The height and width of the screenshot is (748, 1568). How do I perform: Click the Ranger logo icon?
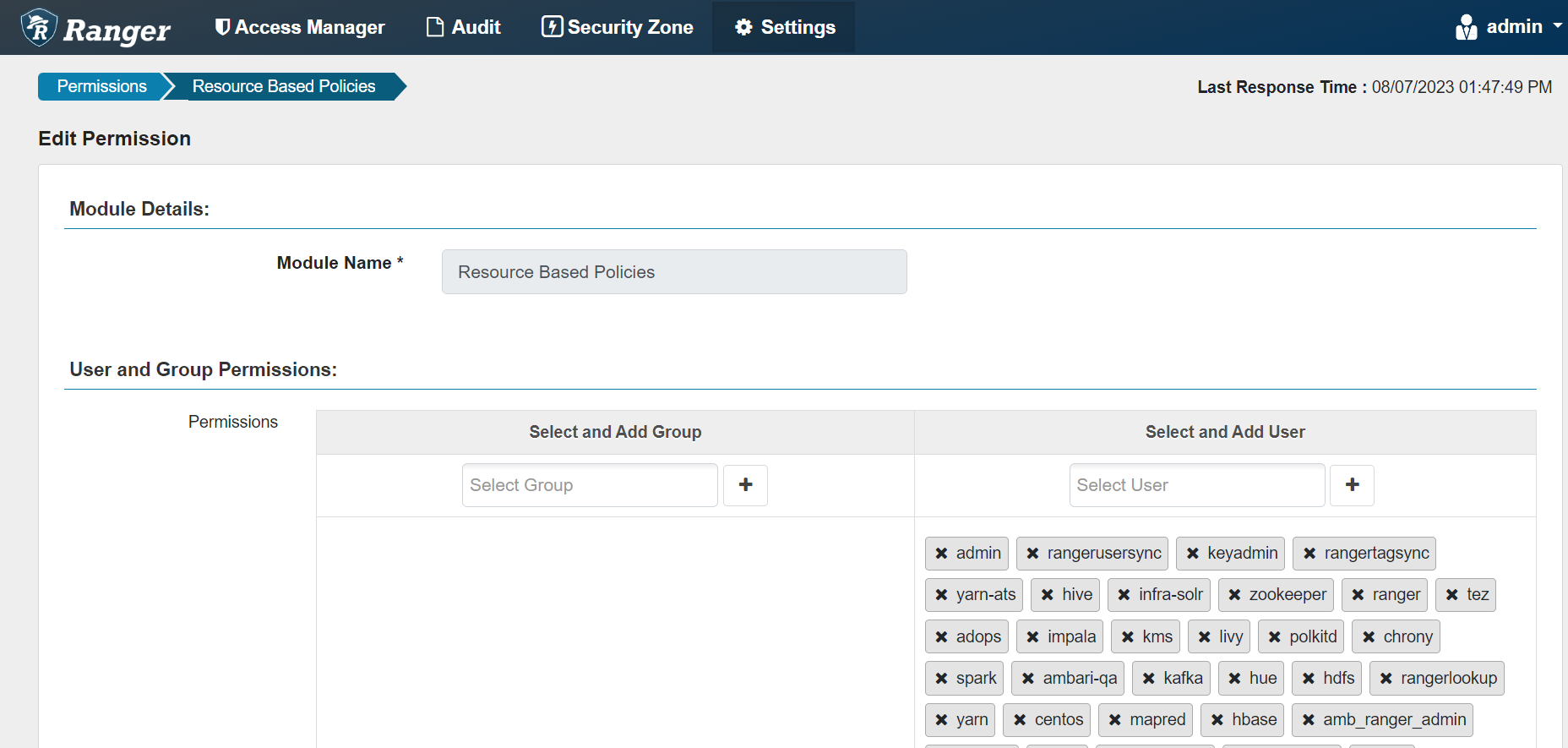click(39, 27)
